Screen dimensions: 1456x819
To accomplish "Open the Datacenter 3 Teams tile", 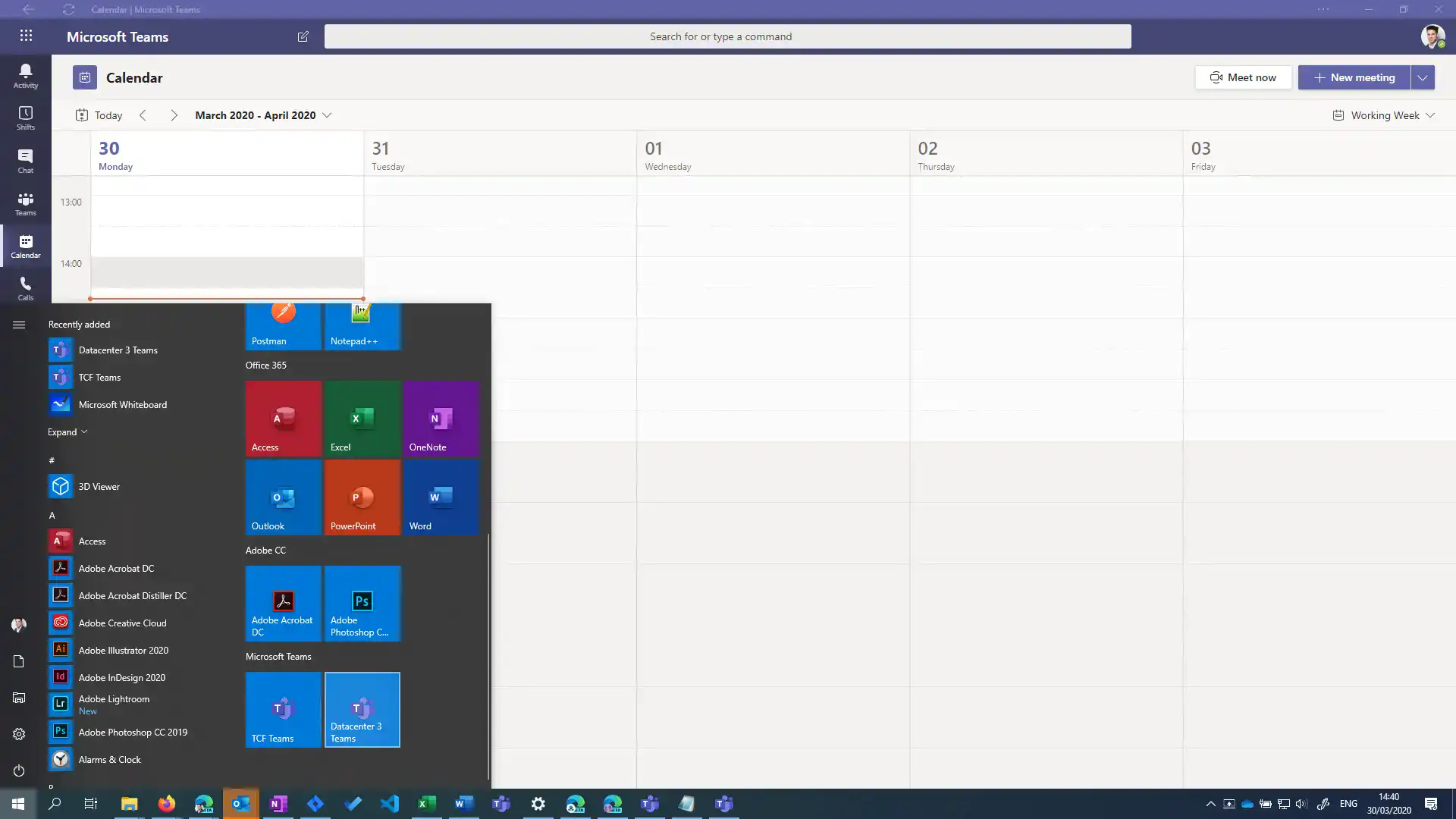I will pyautogui.click(x=362, y=710).
